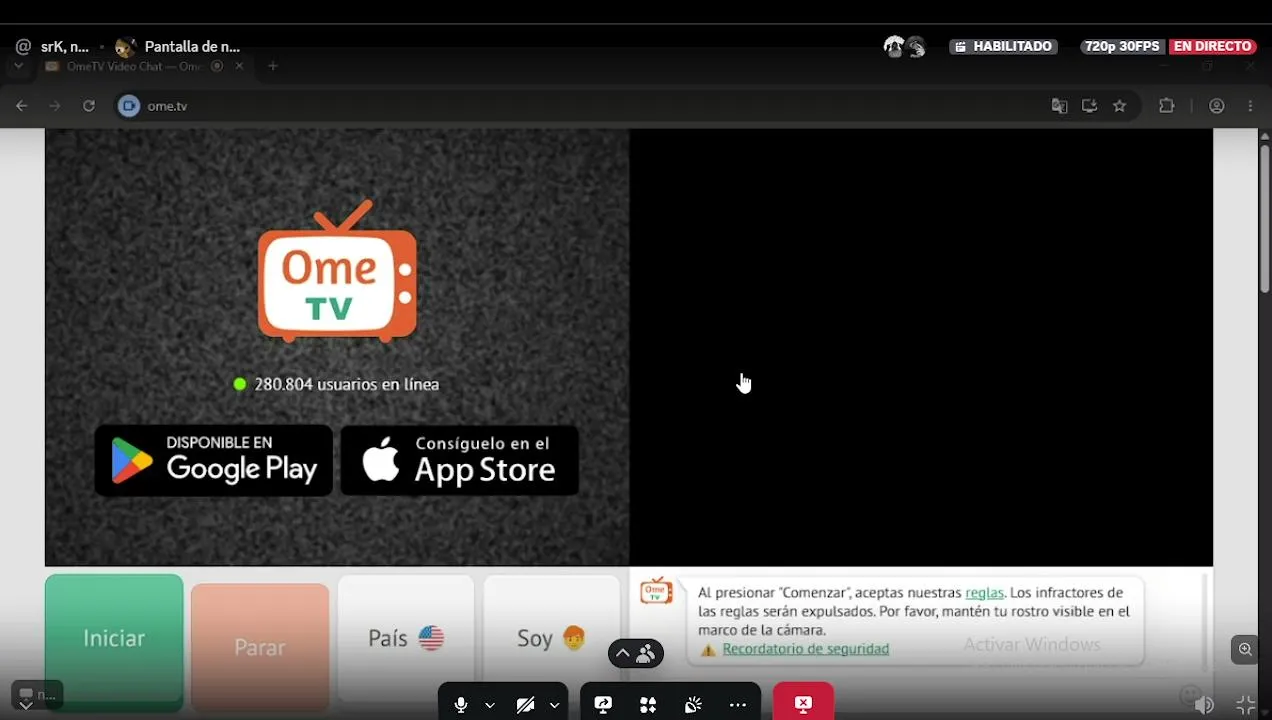Expand camera options arrow
Image resolution: width=1272 pixels, height=720 pixels.
[554, 705]
